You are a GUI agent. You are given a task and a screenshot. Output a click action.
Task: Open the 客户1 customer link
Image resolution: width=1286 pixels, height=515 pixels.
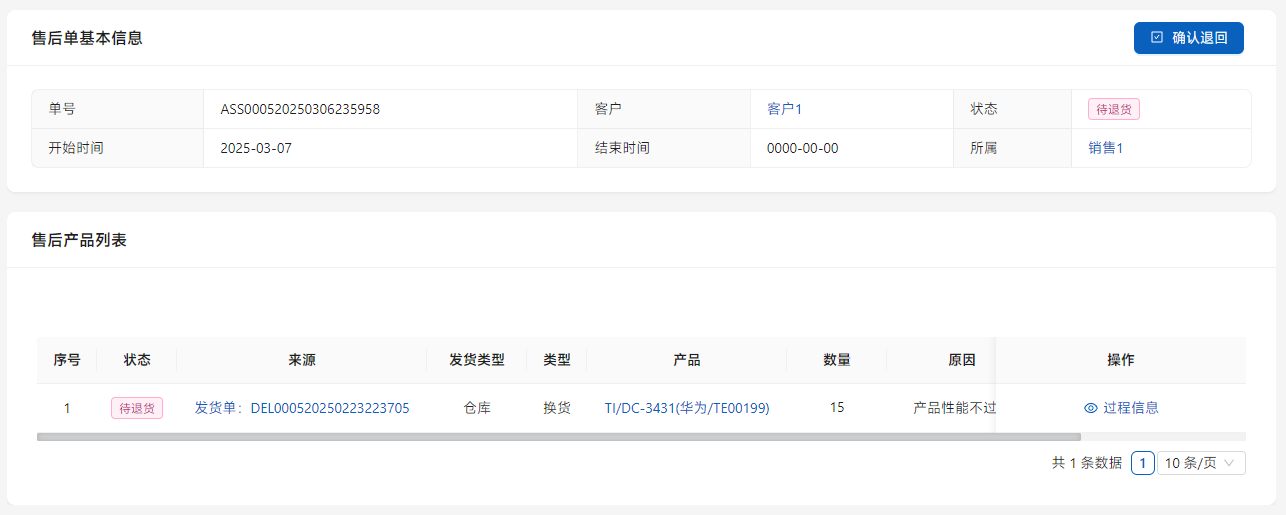[784, 109]
